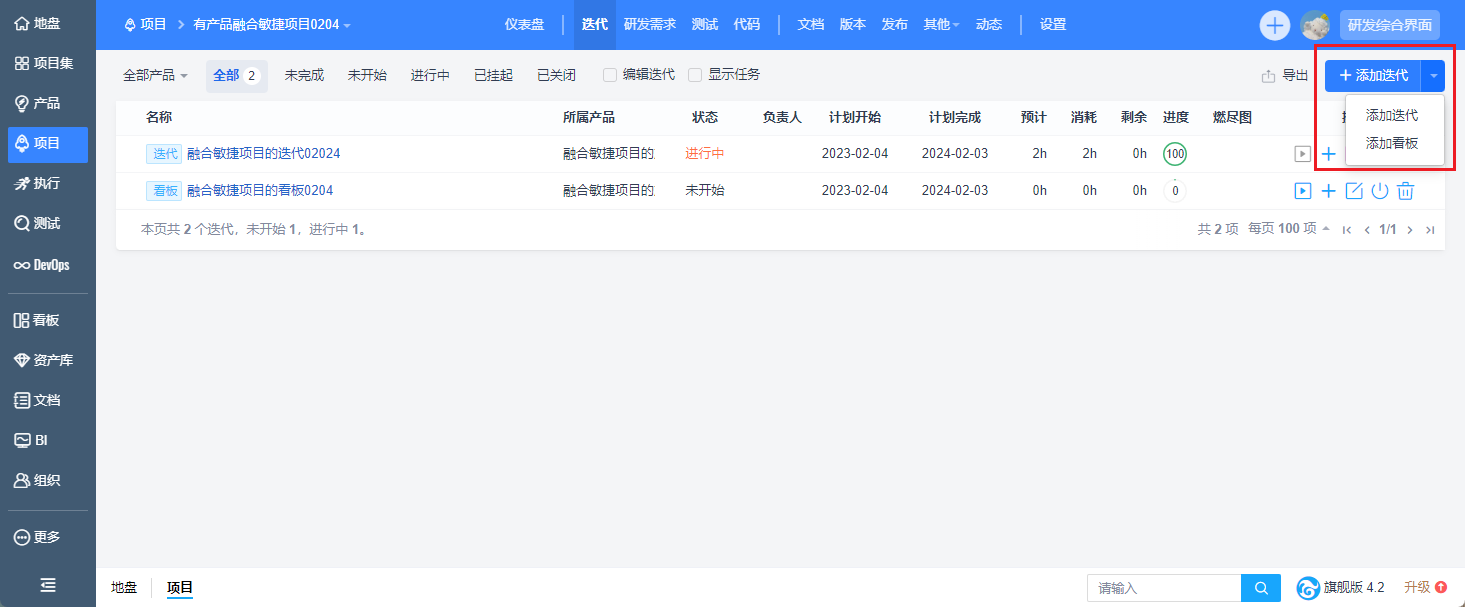Click the close (power) icon in the 看板0204 row

pyautogui.click(x=1380, y=191)
